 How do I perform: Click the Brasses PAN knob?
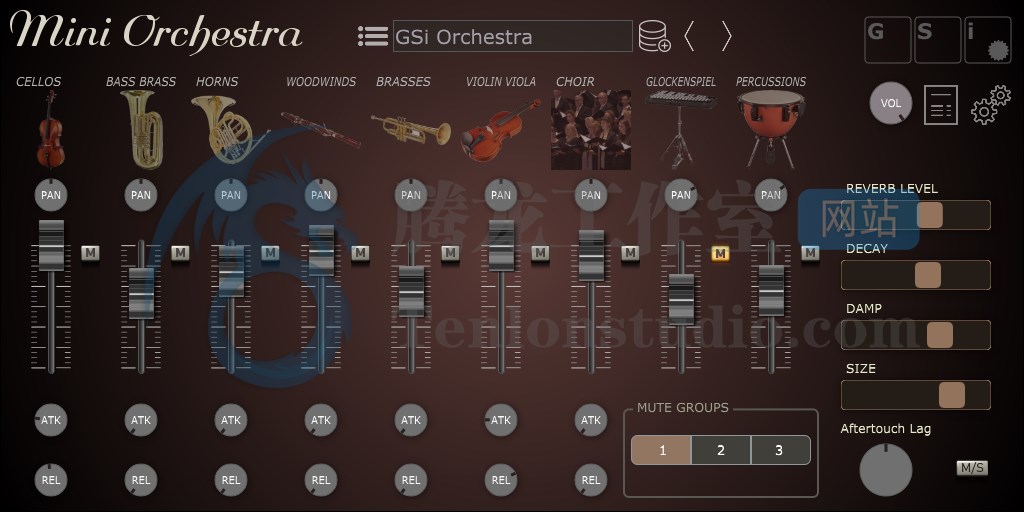coord(411,195)
